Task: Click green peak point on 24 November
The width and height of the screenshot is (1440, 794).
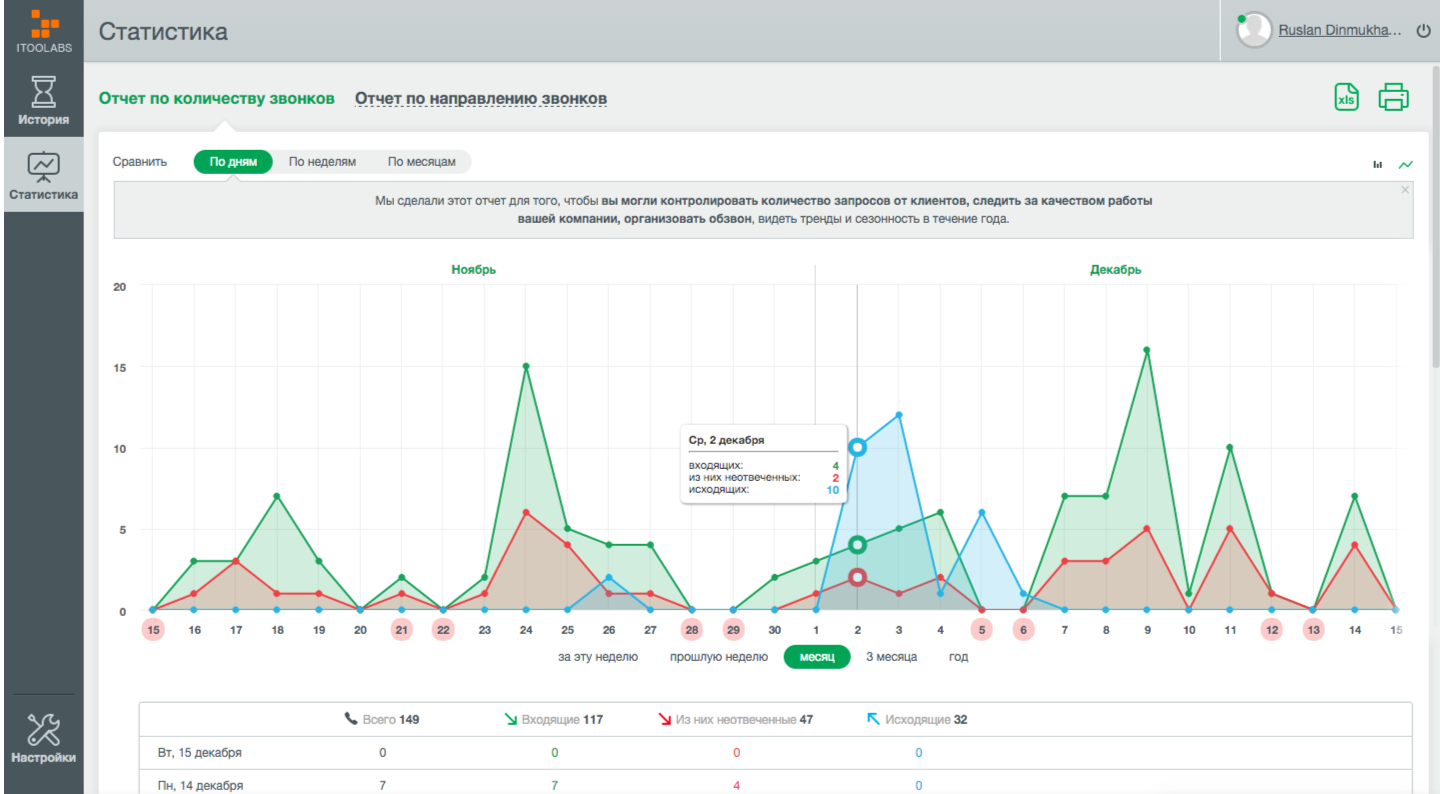Action: point(526,366)
